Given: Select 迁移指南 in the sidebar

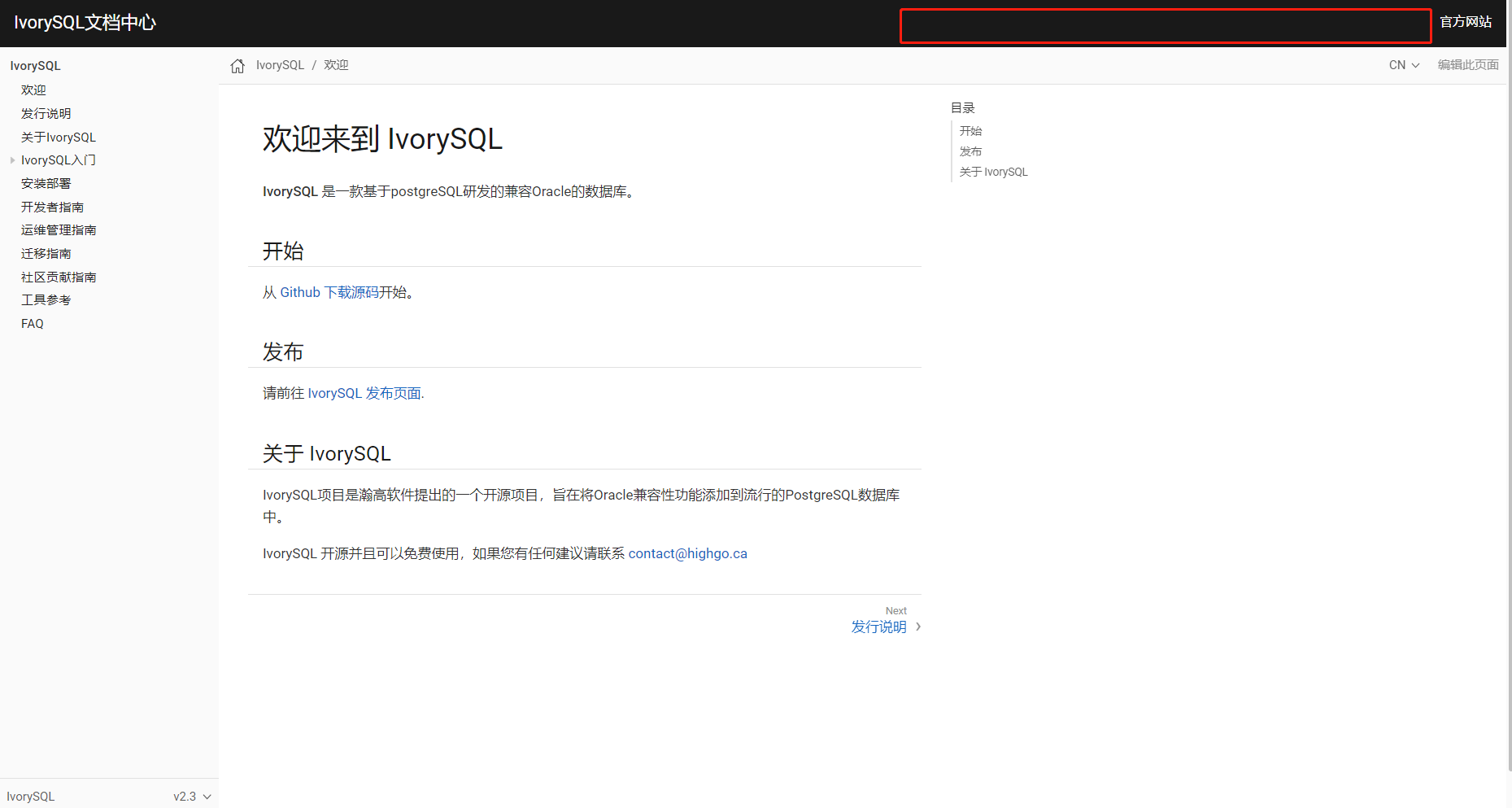Looking at the screenshot, I should click(46, 253).
